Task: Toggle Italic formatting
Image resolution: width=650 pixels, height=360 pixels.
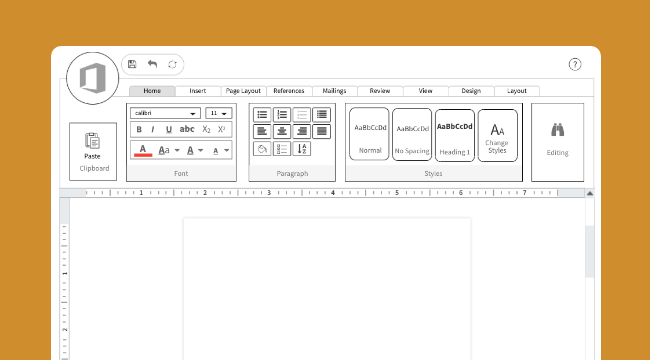Action: [x=152, y=129]
